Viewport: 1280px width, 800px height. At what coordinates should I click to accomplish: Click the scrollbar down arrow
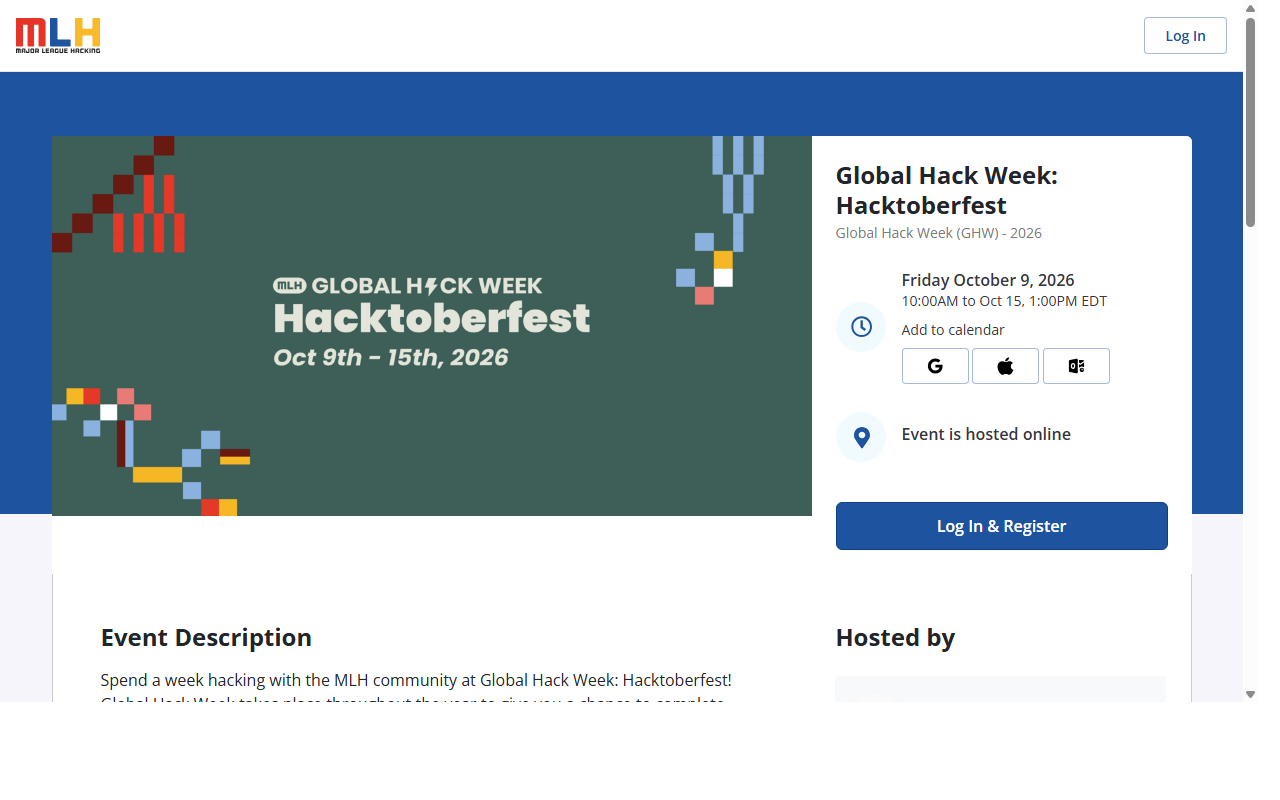pyautogui.click(x=1250, y=694)
